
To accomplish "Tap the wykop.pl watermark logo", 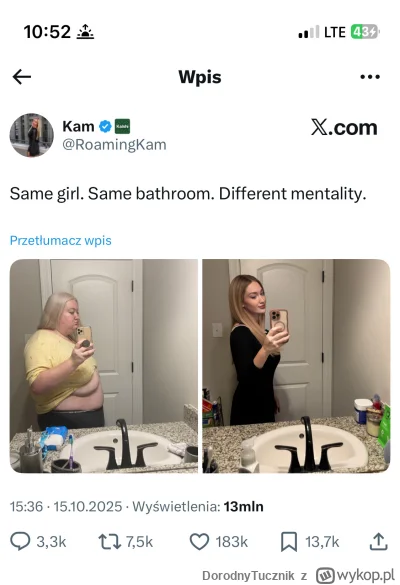I will pos(355,575).
